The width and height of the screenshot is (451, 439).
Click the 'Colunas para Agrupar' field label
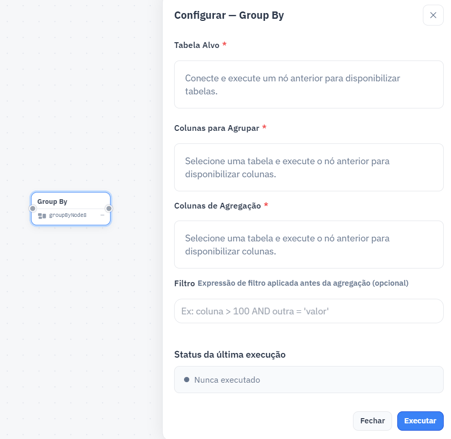[x=216, y=128]
